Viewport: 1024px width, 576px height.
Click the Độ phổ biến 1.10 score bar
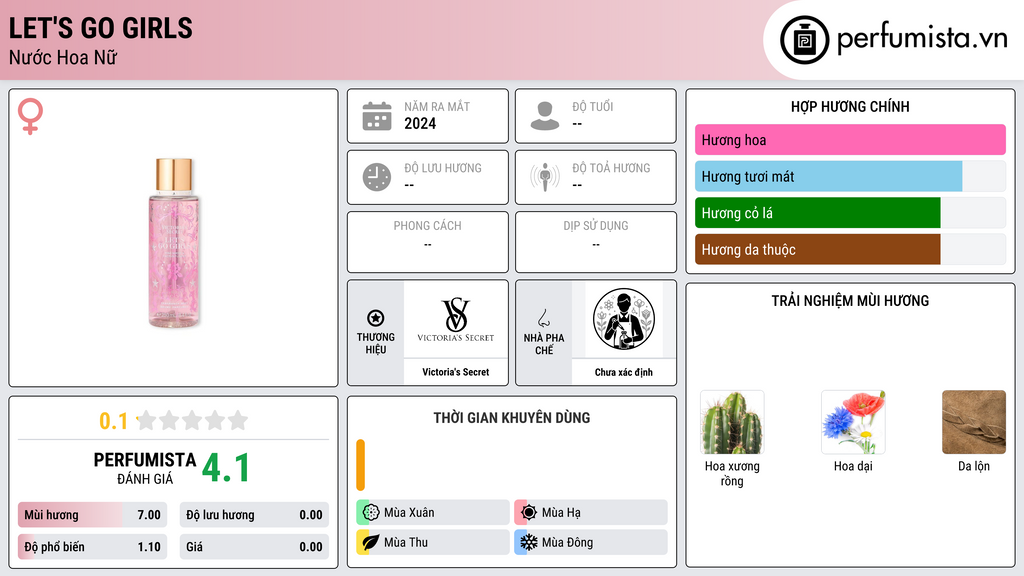[x=93, y=547]
